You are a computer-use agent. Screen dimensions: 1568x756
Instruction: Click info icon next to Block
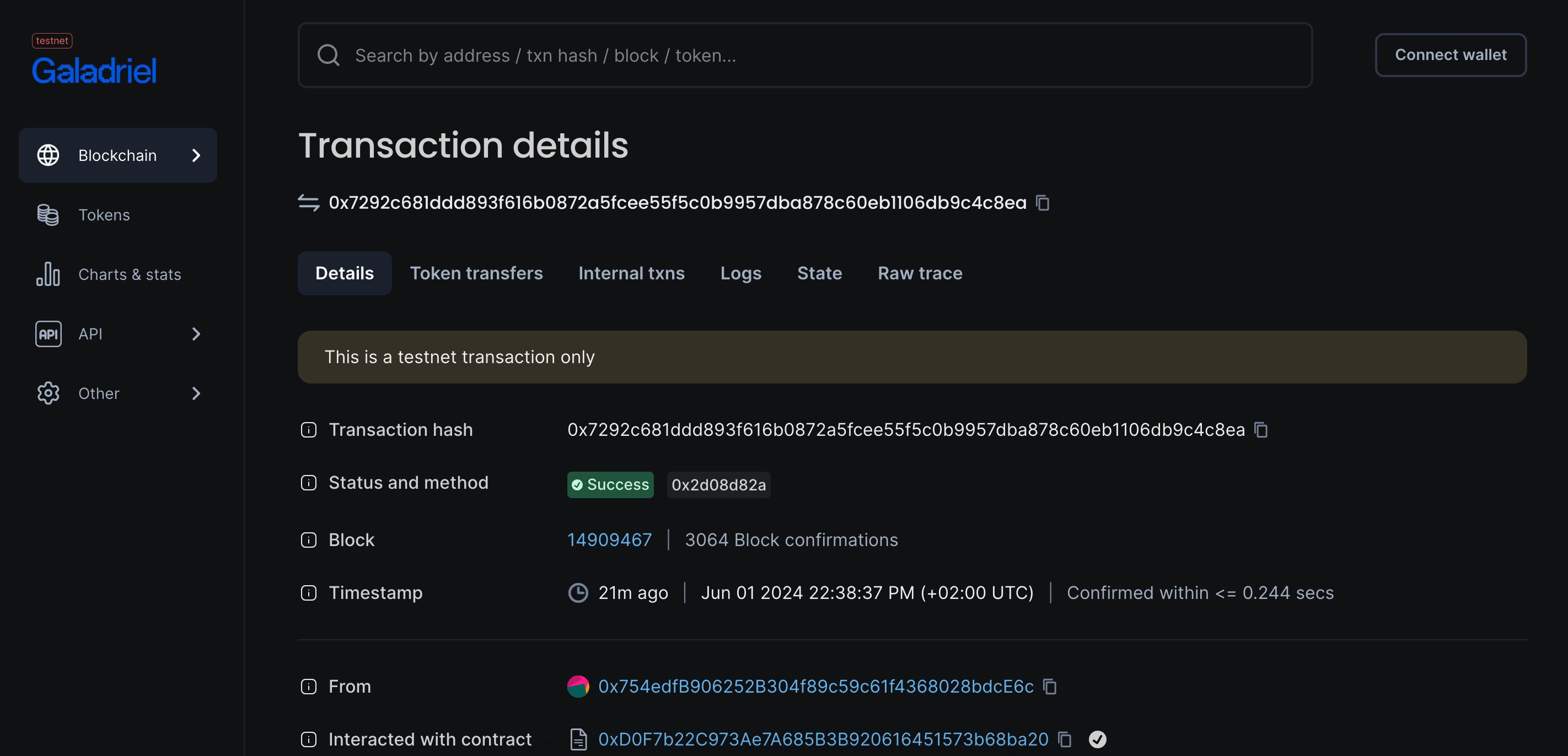(x=309, y=540)
